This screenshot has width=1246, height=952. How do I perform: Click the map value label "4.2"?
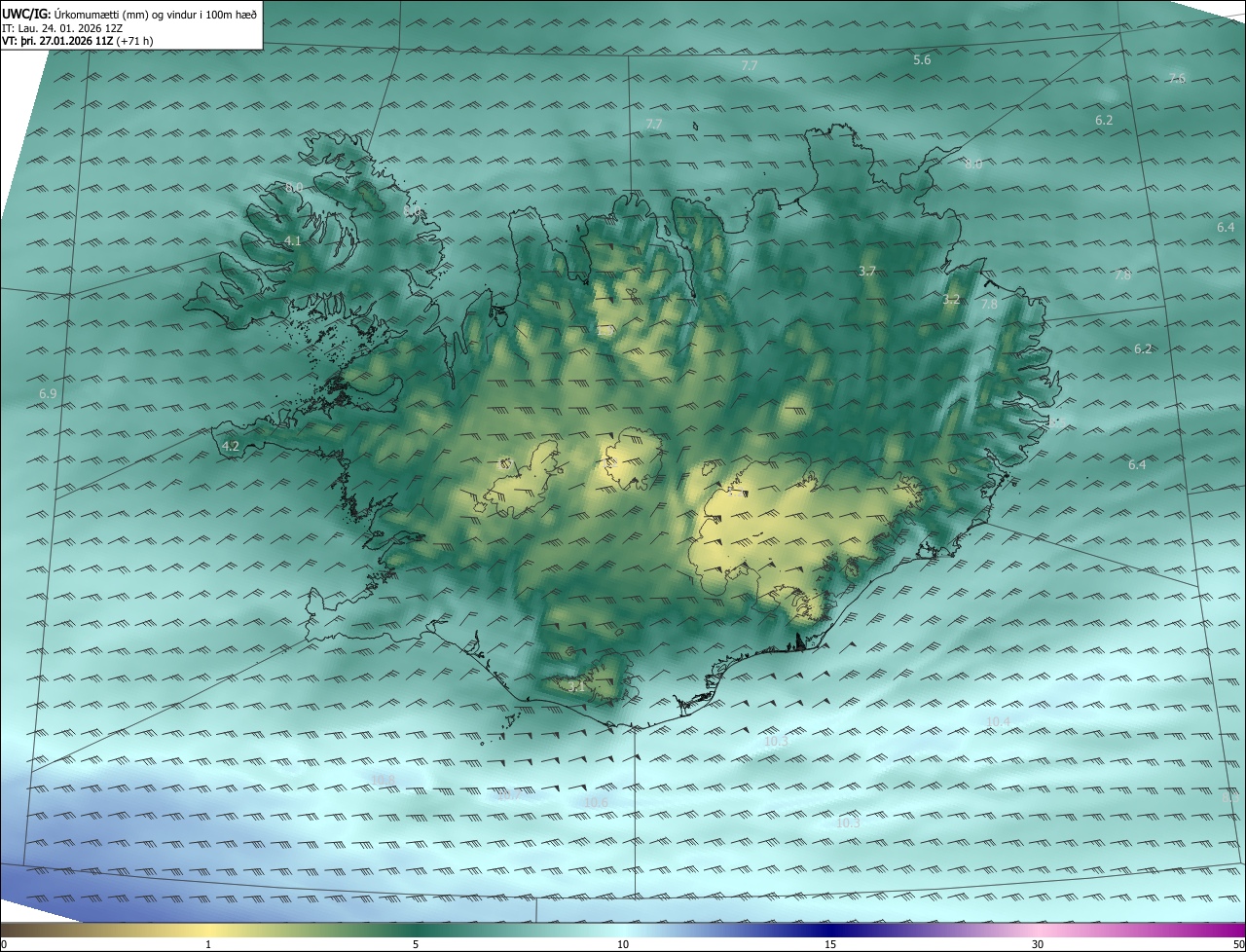click(x=231, y=446)
